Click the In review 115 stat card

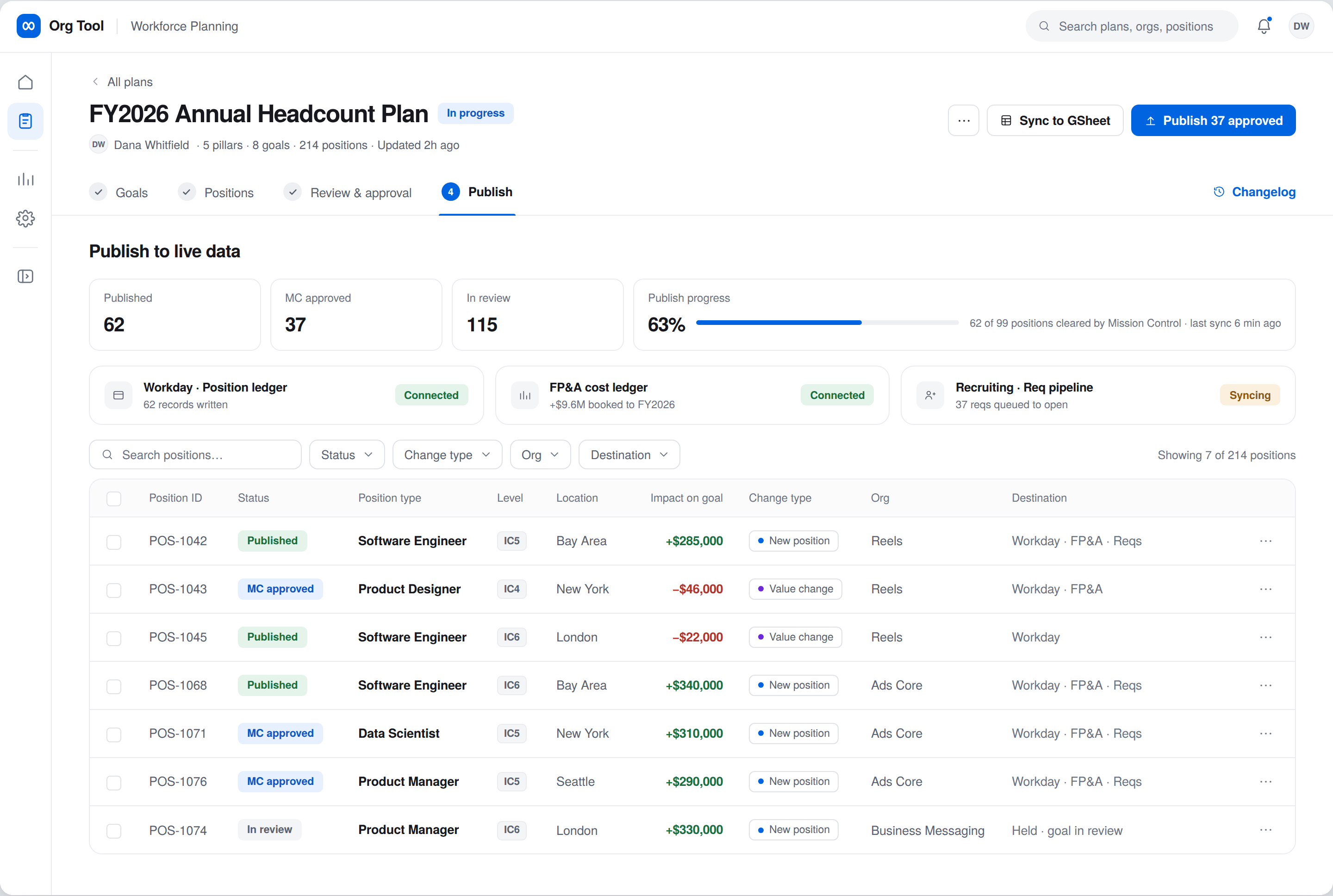538,315
